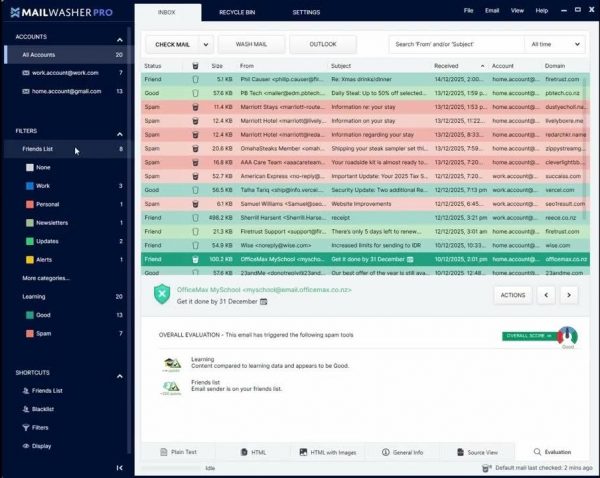600x478 pixels.
Task: Toggle delete mark for OfficeMax MySchool email
Action: coord(195,259)
